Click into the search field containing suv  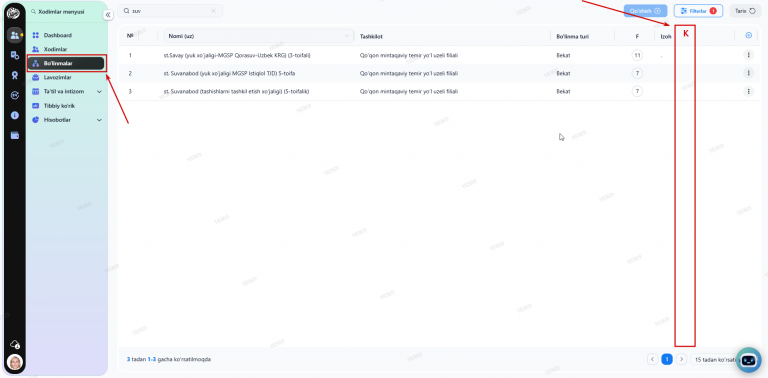point(169,11)
